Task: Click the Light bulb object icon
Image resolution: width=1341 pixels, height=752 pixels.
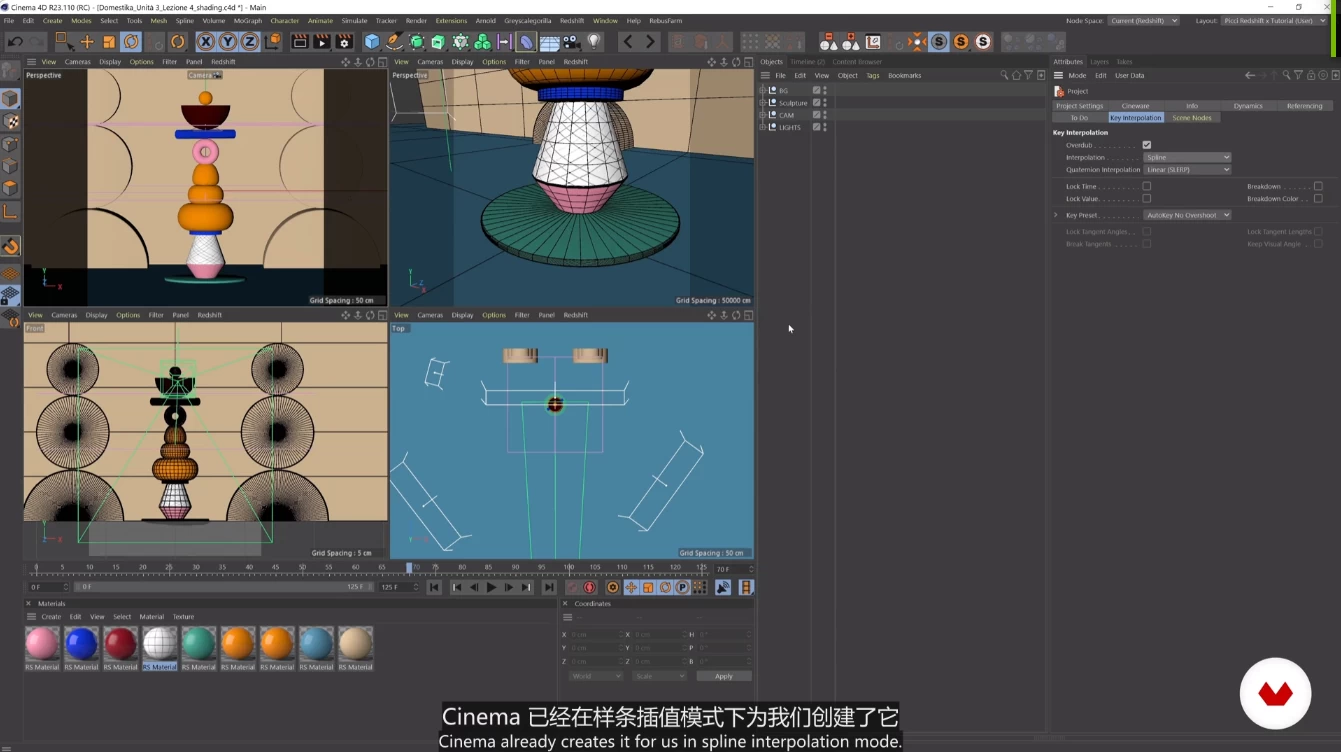Action: 594,42
